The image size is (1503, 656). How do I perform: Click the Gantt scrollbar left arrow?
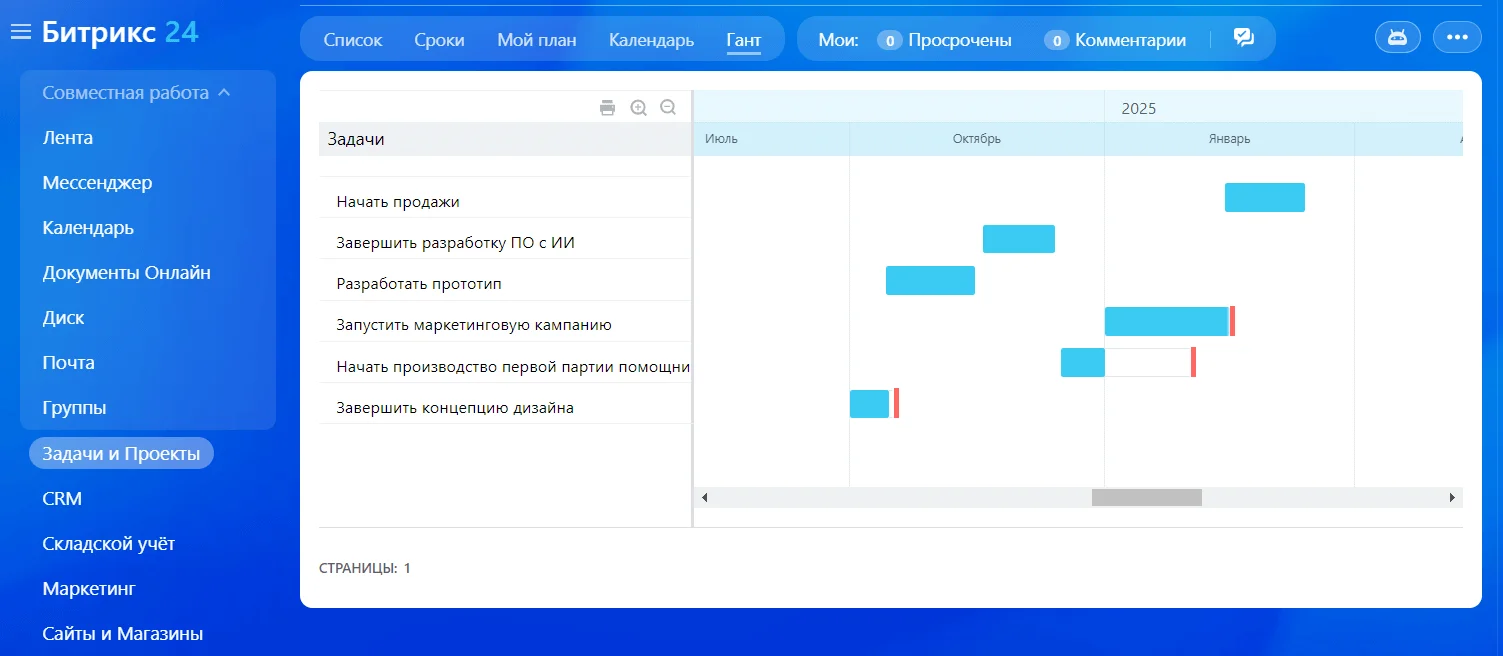(704, 497)
